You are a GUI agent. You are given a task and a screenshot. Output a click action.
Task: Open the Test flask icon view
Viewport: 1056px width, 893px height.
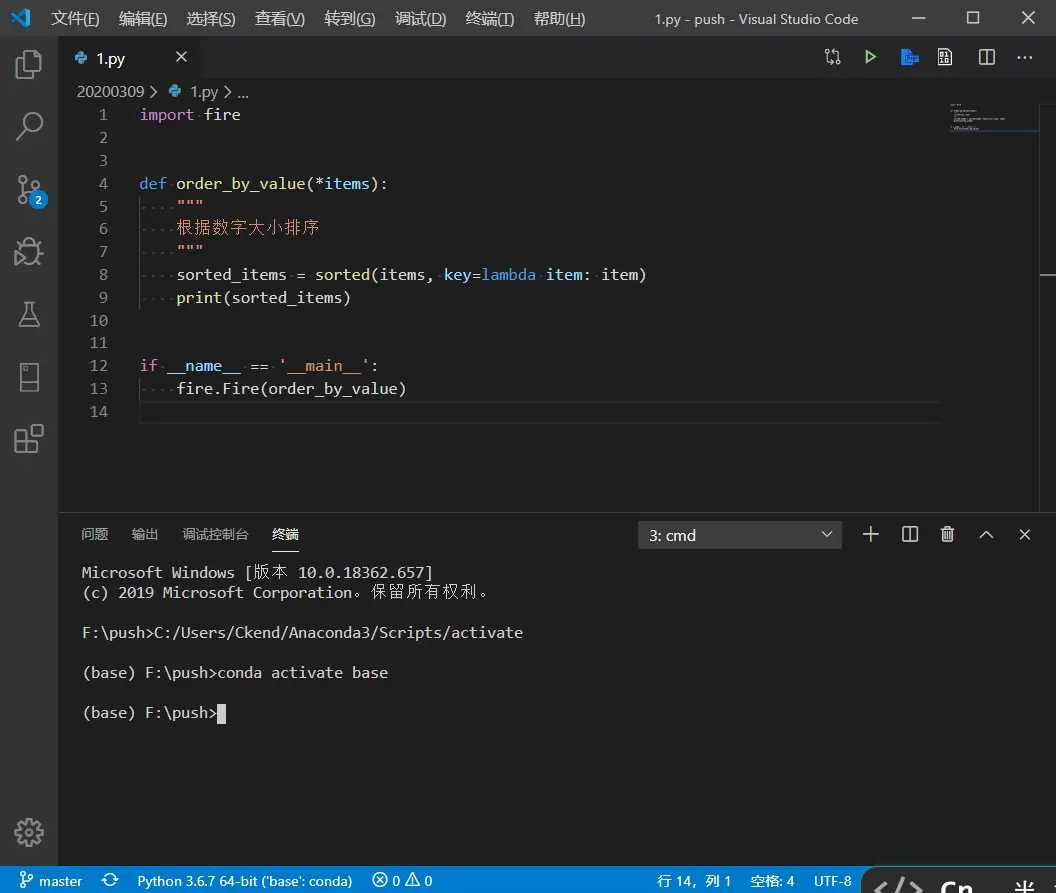(29, 314)
